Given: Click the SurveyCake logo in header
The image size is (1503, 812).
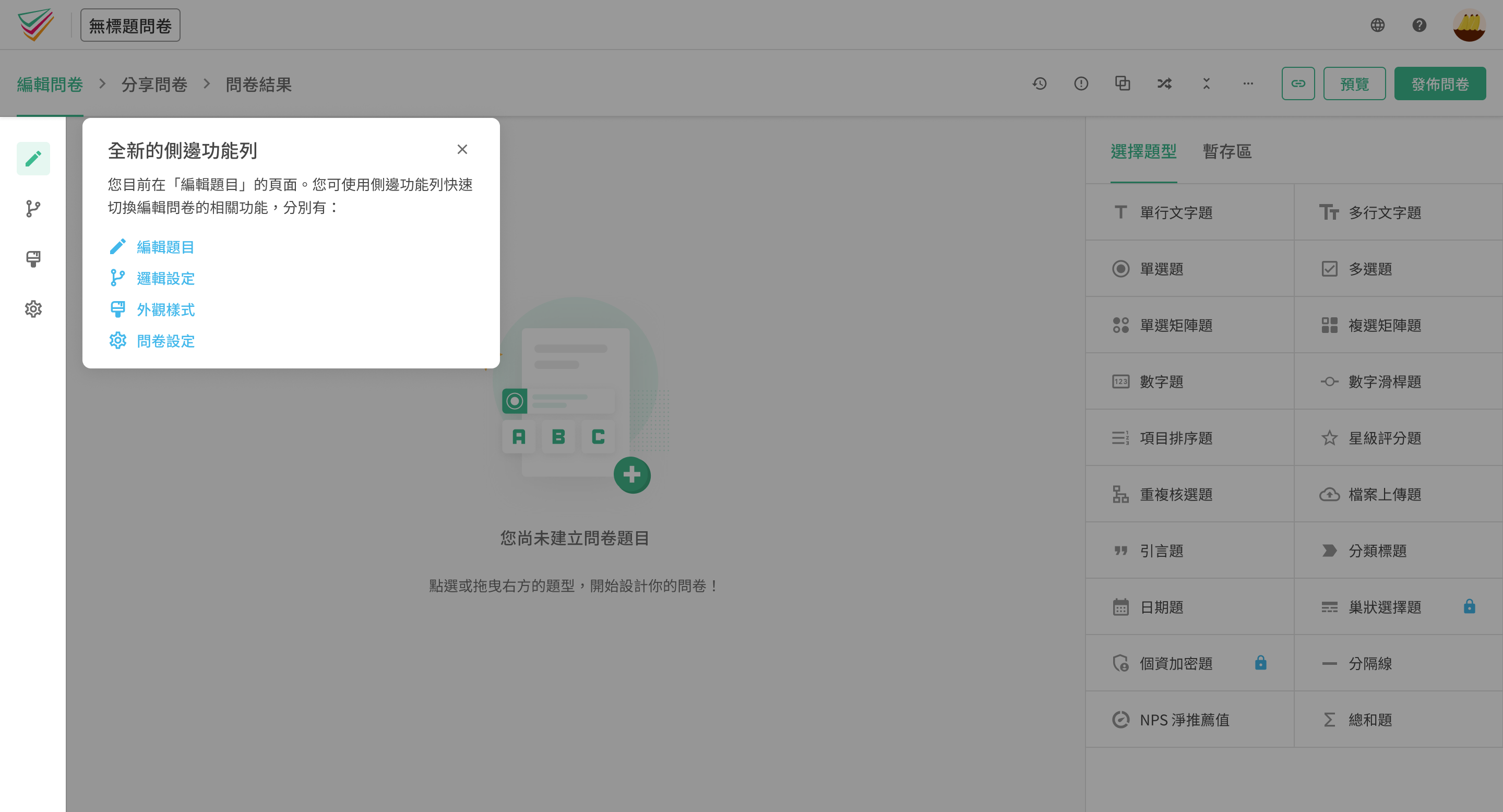Looking at the screenshot, I should (x=35, y=25).
